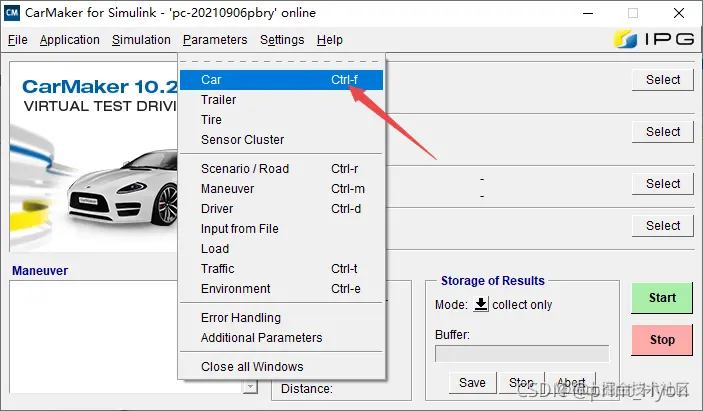This screenshot has width=703, height=411.
Task: Choose Trailer in the Parameters menu
Action: [x=282, y=100]
